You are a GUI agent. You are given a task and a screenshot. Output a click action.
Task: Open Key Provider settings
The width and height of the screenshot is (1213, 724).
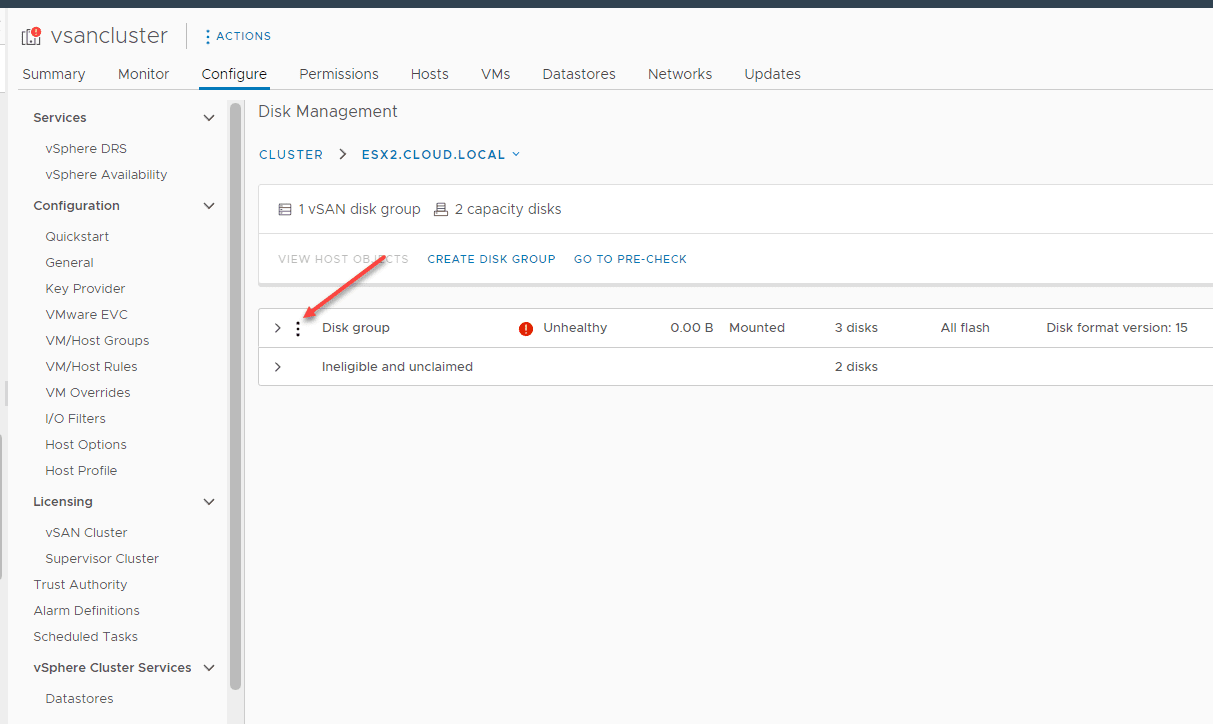click(x=85, y=289)
